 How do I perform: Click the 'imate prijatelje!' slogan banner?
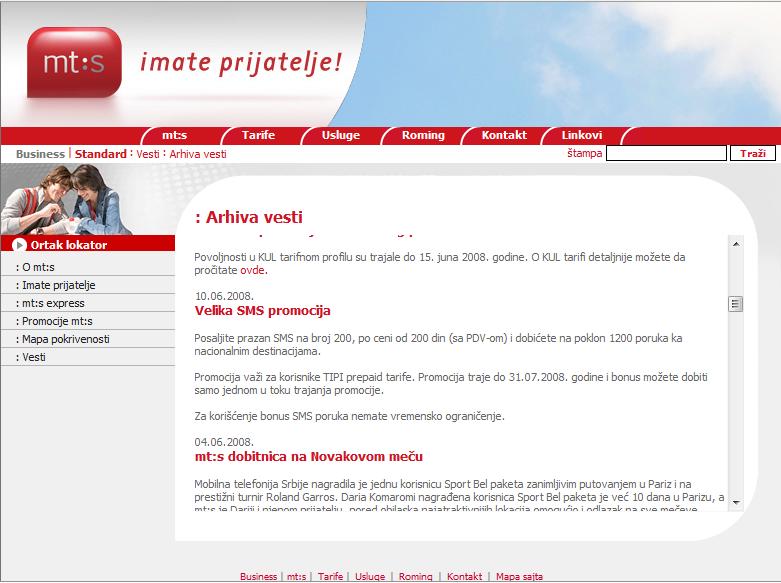(x=241, y=63)
